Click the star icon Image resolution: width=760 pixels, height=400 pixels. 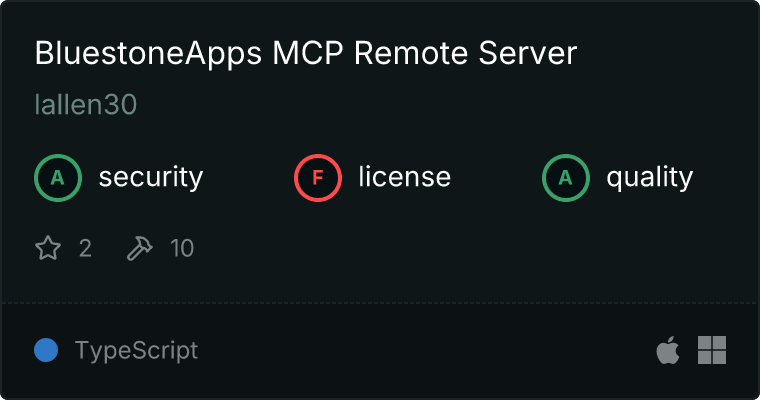tap(48, 248)
